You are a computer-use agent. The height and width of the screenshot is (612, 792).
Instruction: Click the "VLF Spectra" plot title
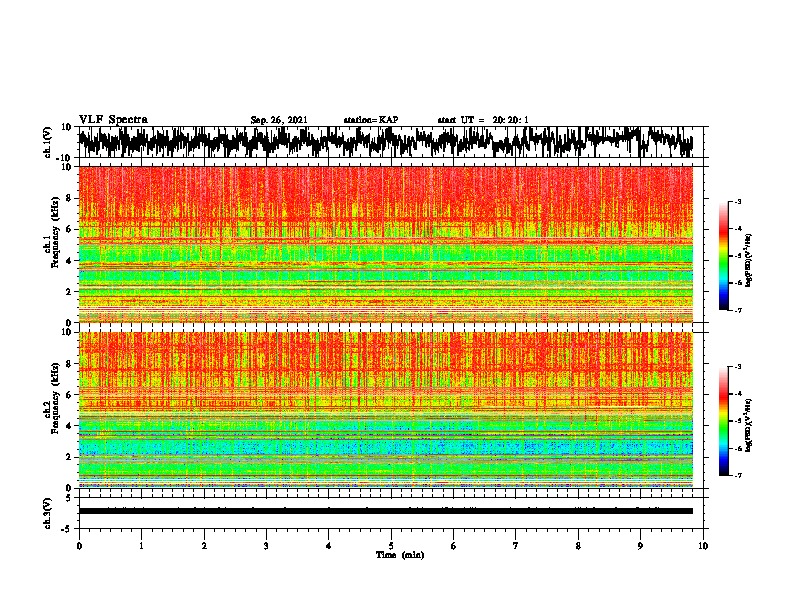113,120
